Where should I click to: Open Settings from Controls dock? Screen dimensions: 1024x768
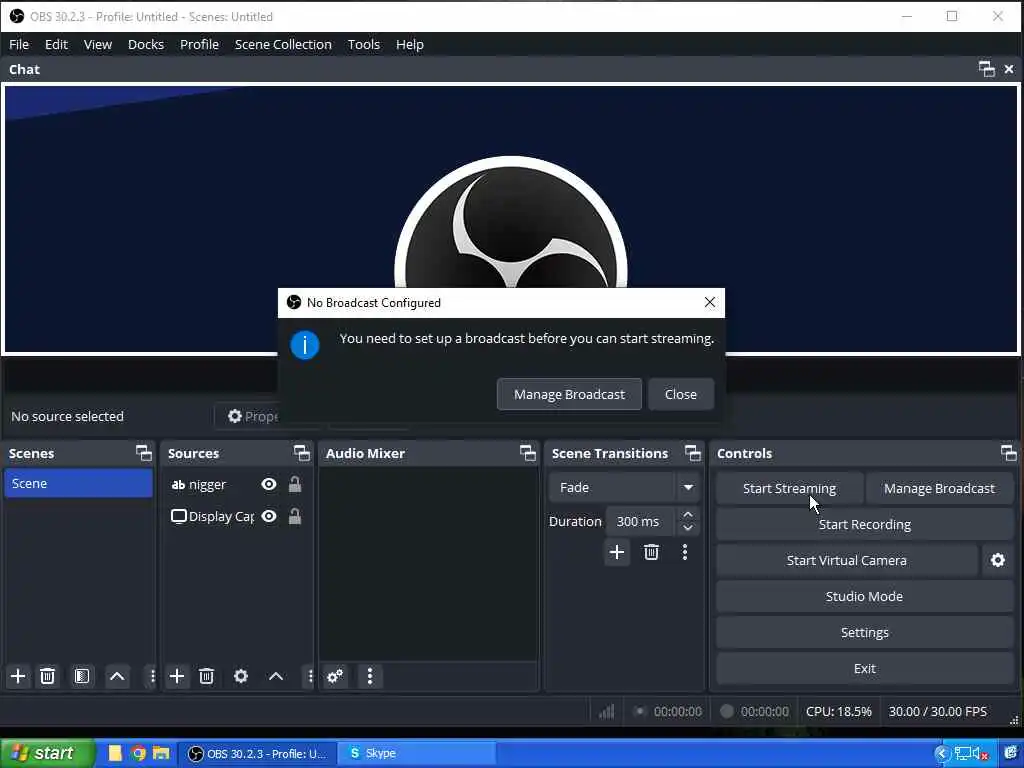(x=865, y=632)
